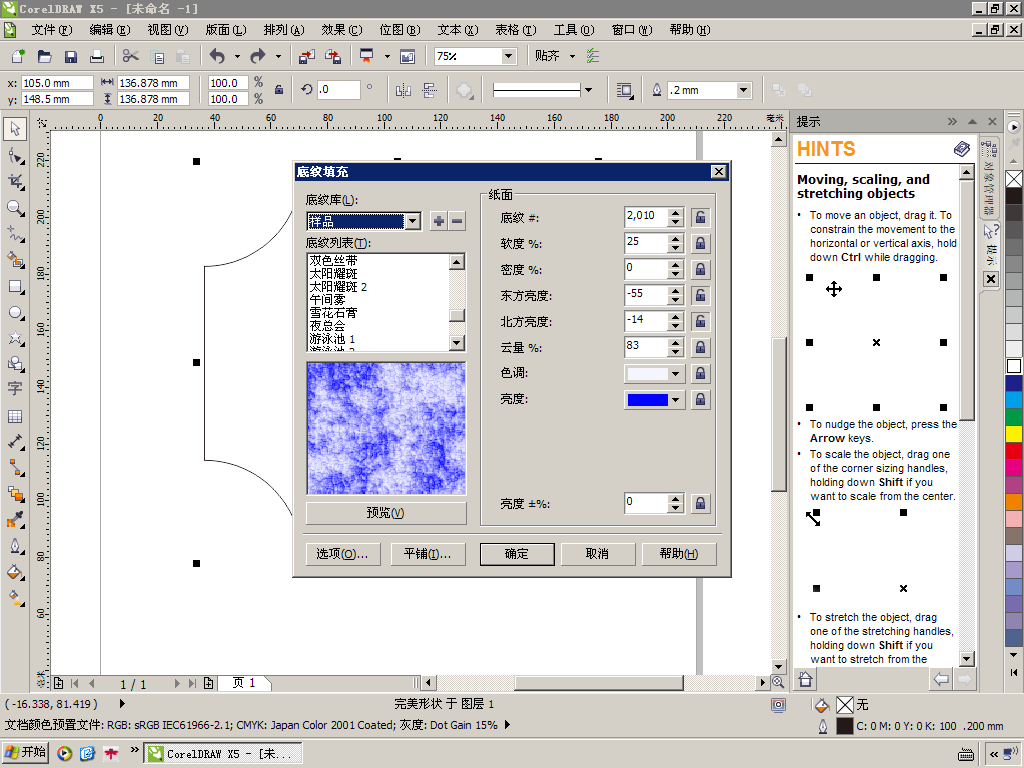The image size is (1024, 768).
Task: Pick the yellow swatch in color palette
Action: tap(1014, 434)
